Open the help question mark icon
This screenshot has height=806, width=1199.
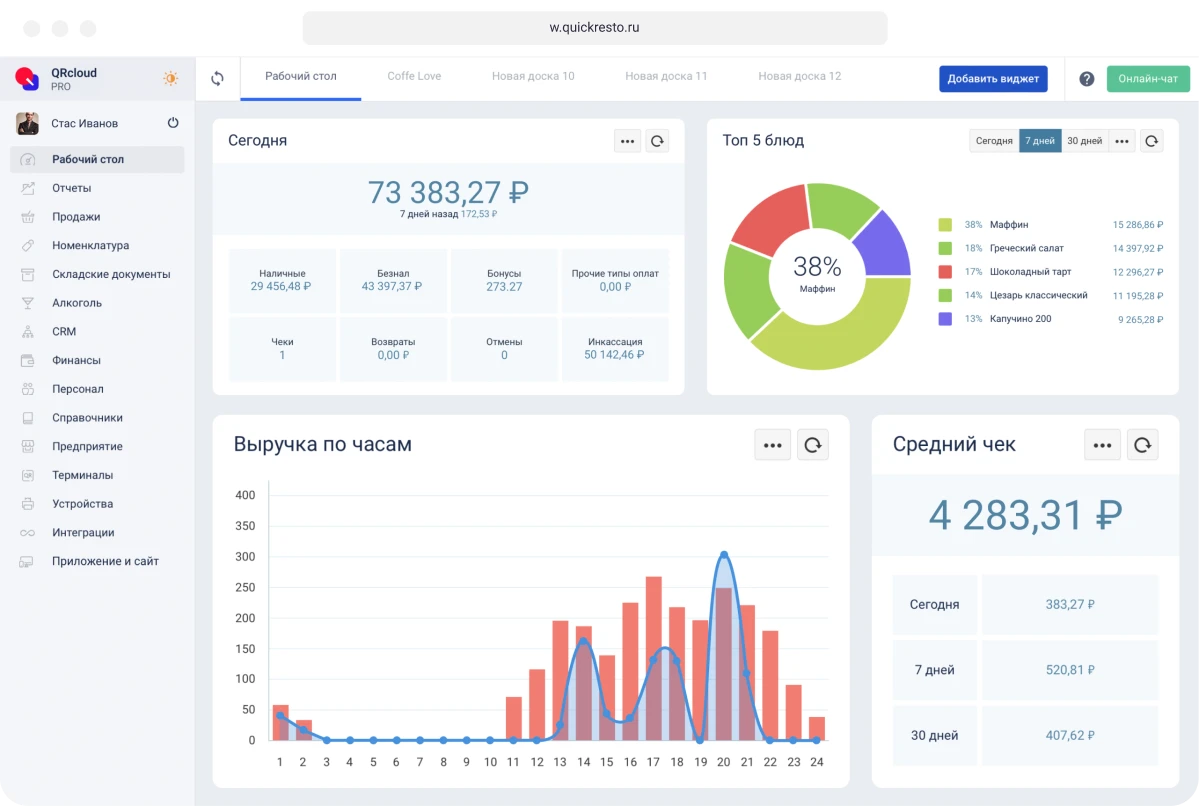click(x=1087, y=79)
